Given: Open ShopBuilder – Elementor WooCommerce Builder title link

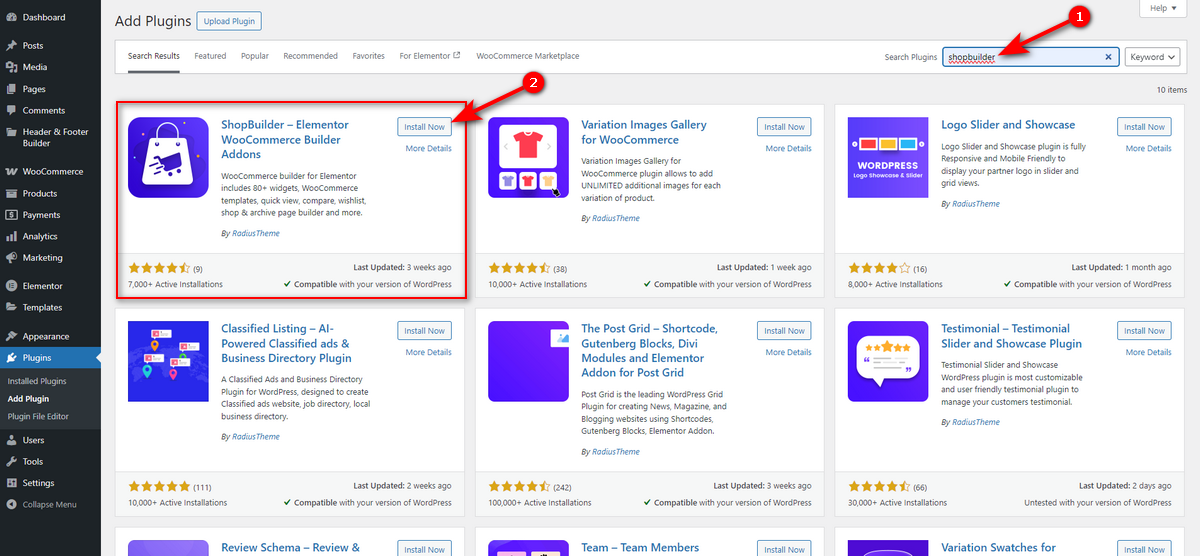Looking at the screenshot, I should click(285, 140).
